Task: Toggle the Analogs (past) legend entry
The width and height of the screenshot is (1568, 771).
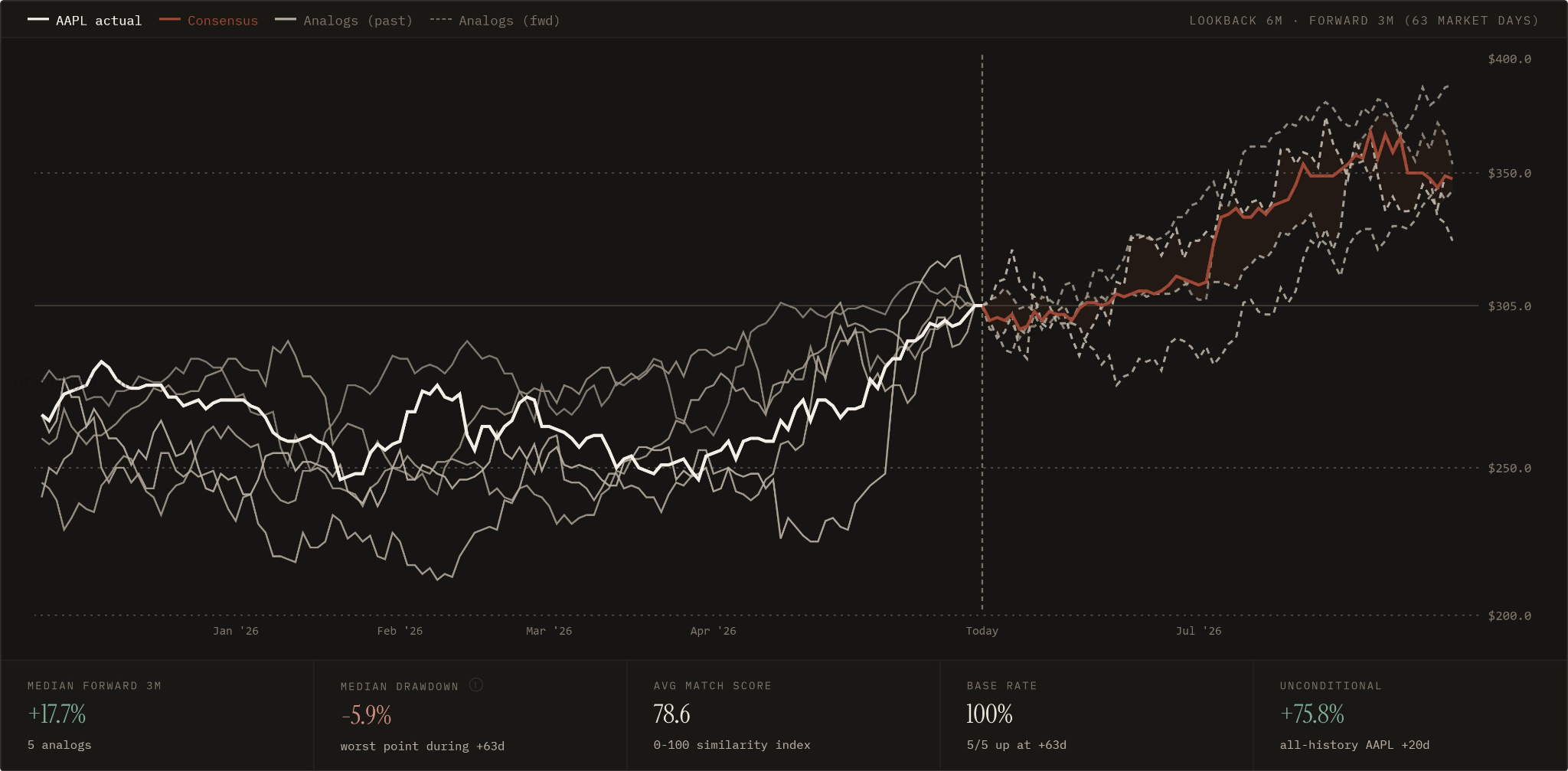Action: click(344, 21)
